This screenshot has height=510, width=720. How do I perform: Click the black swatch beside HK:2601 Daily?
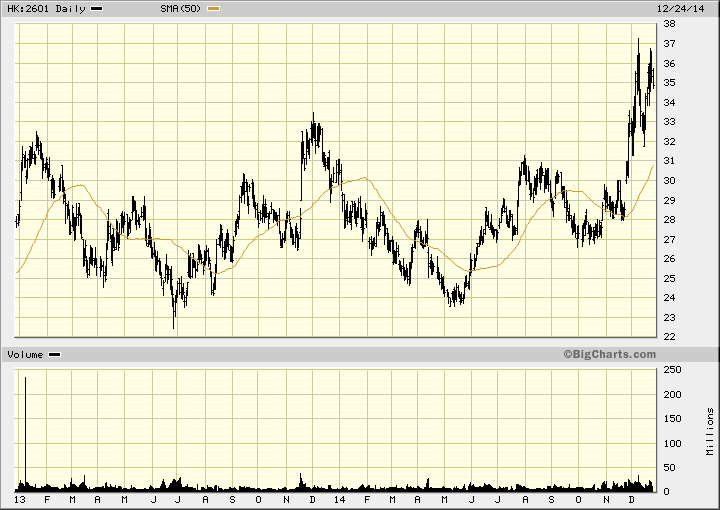[x=96, y=9]
